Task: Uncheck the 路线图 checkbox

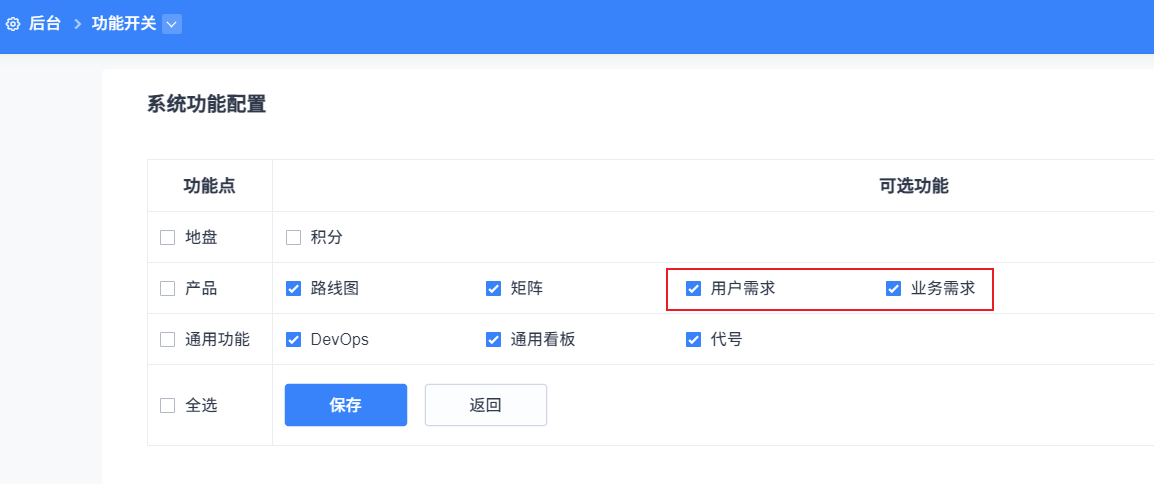Action: coord(293,289)
